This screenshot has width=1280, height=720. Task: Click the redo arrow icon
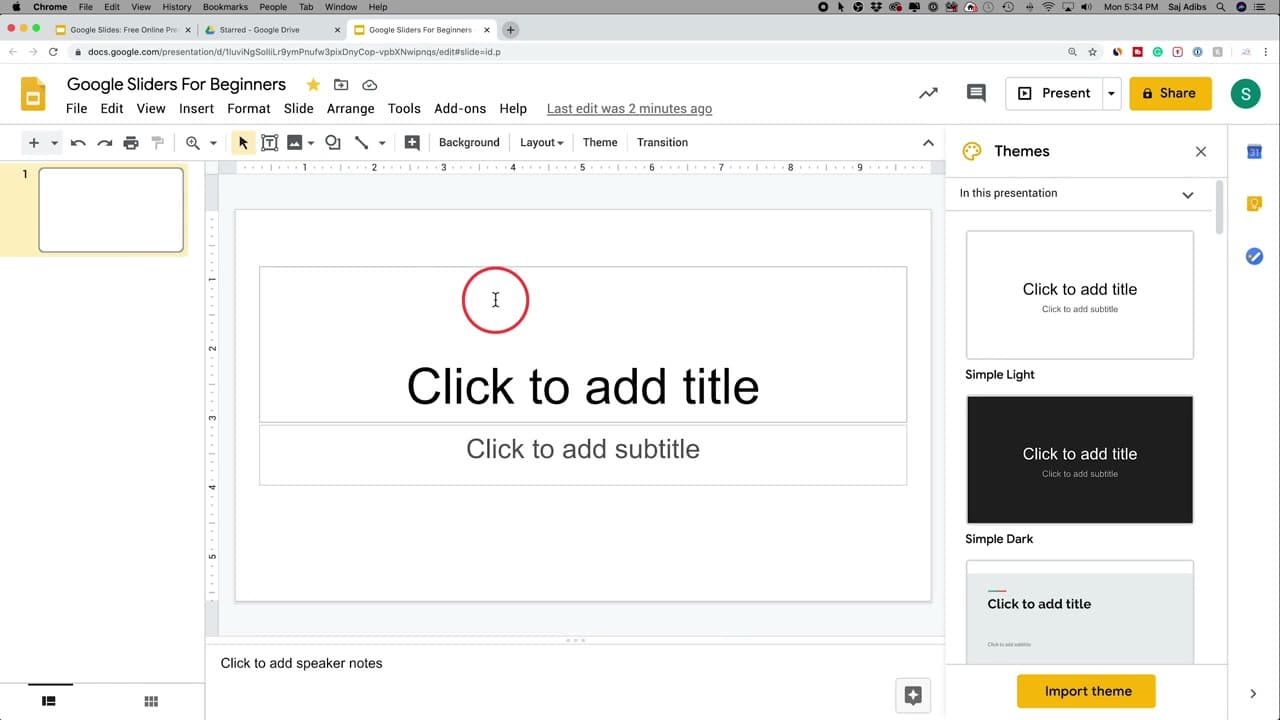[x=104, y=143]
